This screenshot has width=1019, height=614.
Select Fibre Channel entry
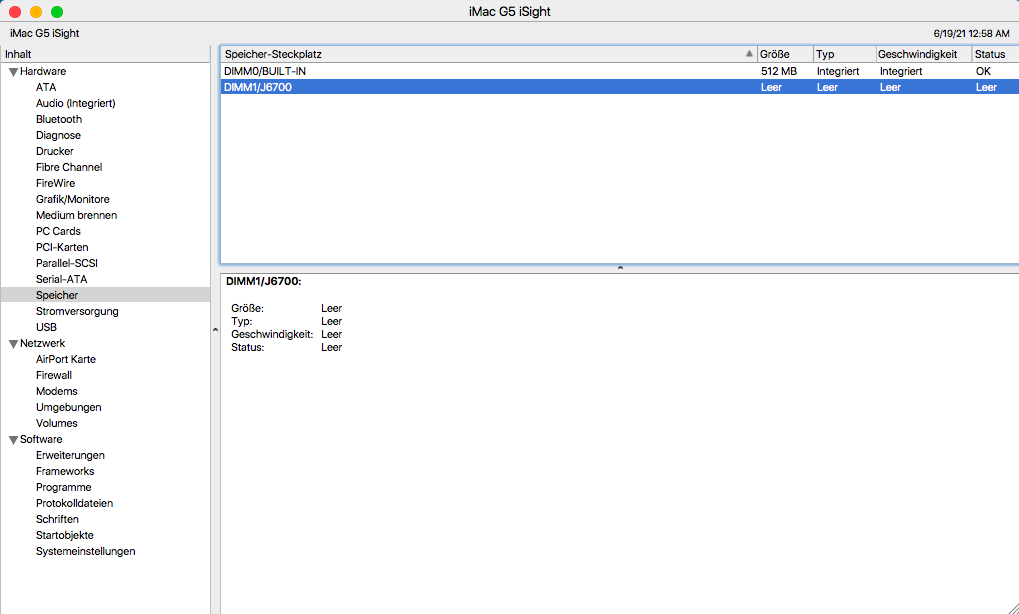69,167
